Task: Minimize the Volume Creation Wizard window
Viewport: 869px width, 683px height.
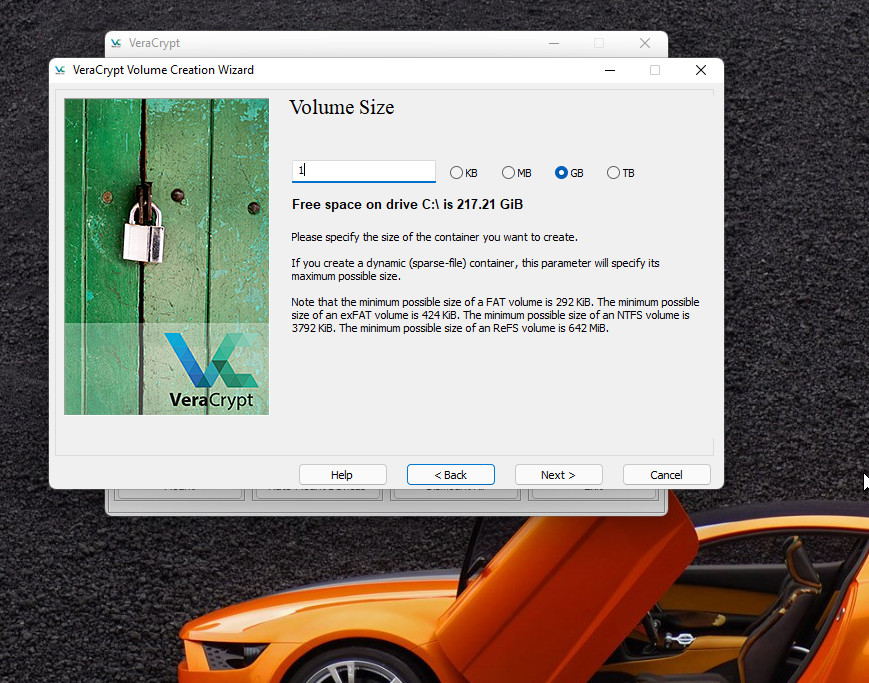Action: pos(610,70)
